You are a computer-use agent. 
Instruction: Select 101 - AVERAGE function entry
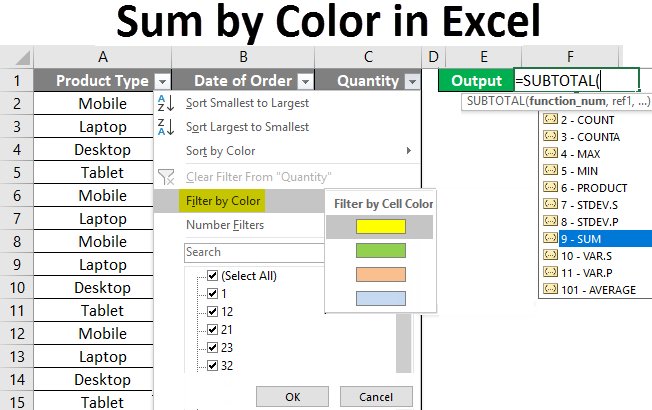[x=593, y=289]
